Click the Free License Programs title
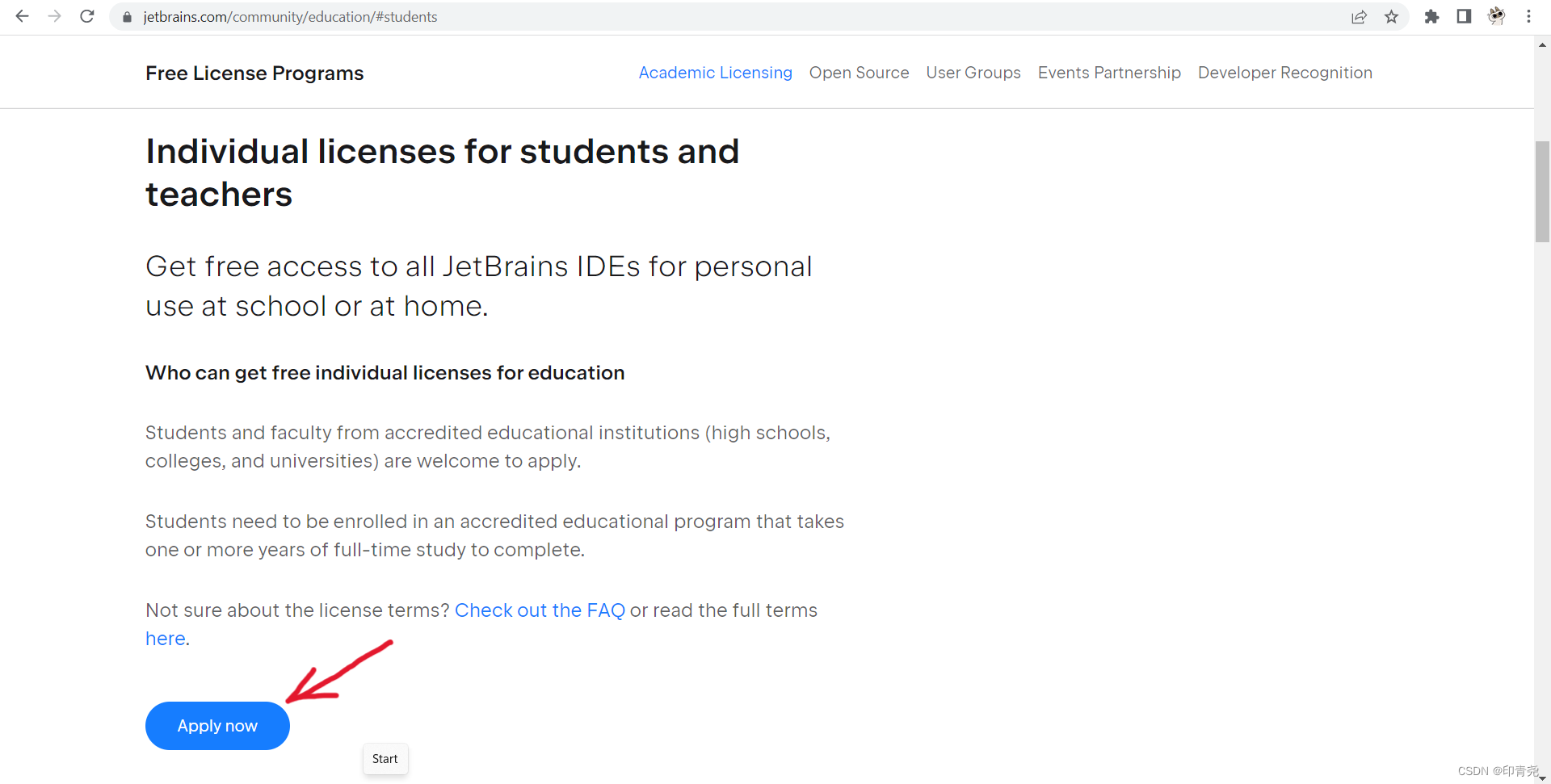 point(254,73)
